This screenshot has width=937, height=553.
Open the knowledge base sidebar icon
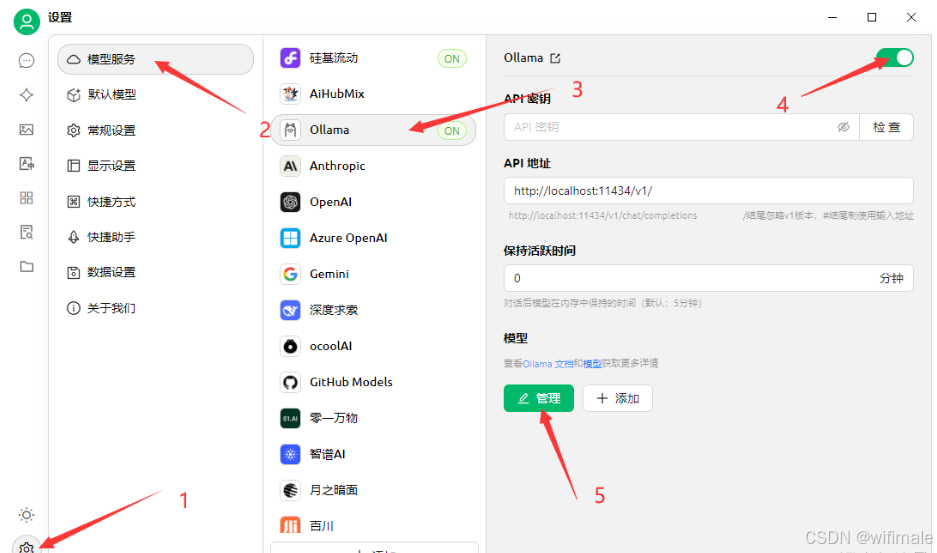coord(26,233)
